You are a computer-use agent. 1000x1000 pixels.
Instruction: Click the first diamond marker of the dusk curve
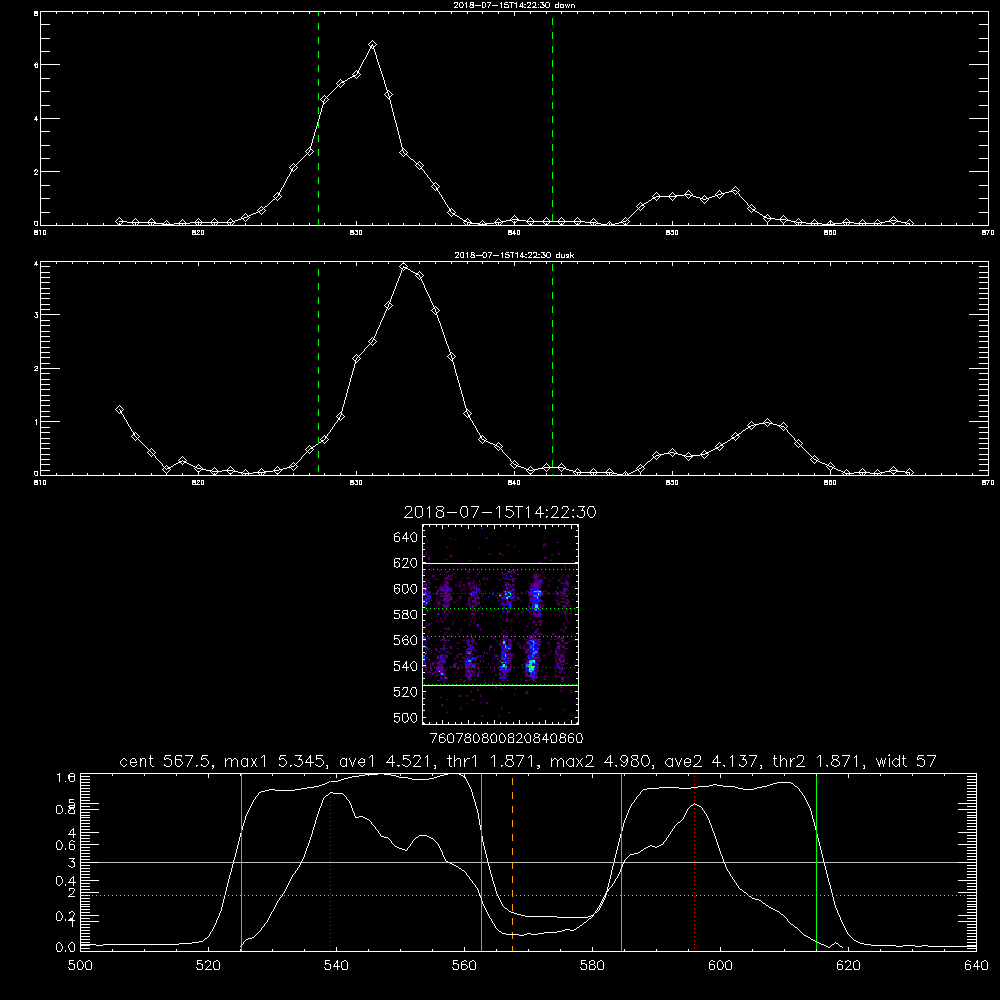tap(119, 409)
